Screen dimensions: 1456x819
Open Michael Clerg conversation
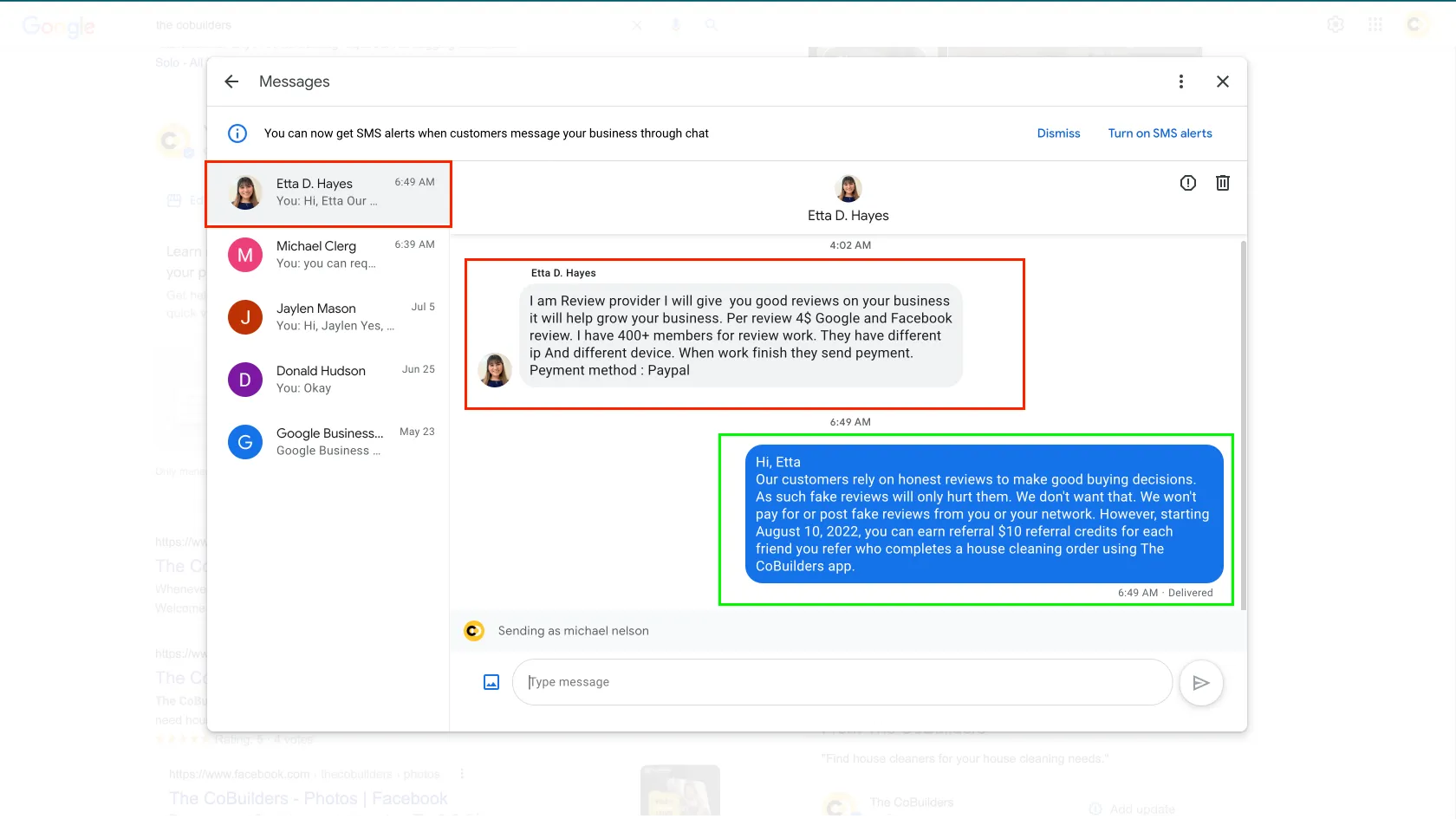pyautogui.click(x=328, y=255)
